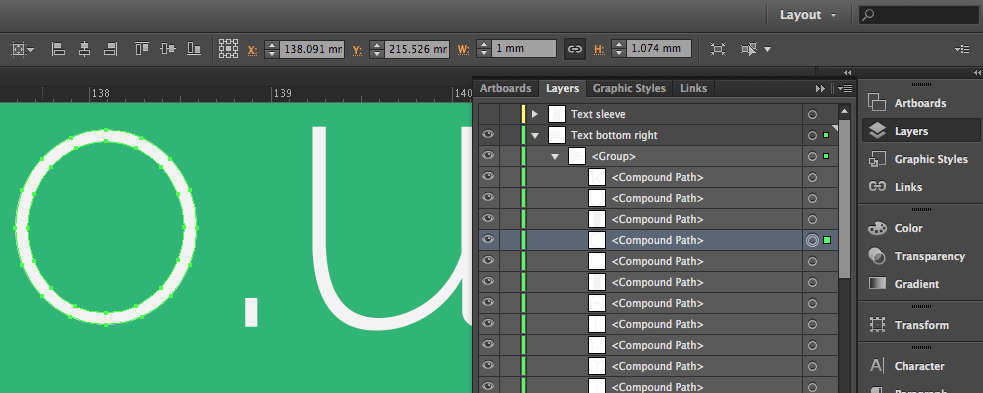983x393 pixels.
Task: Click the Vertical Align Center icon
Action: (x=168, y=48)
